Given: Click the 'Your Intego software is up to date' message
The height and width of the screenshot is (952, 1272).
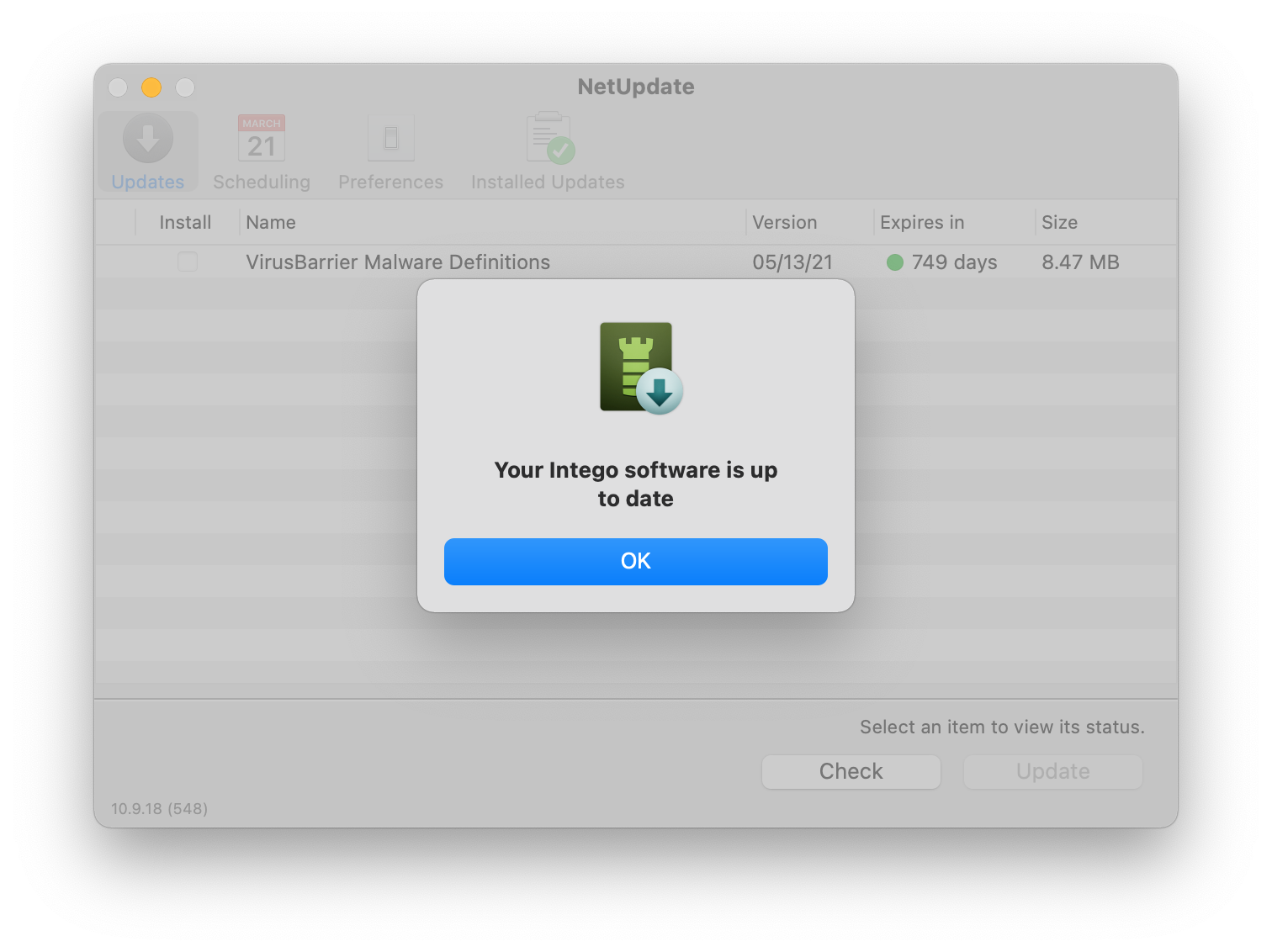Looking at the screenshot, I should (x=635, y=484).
